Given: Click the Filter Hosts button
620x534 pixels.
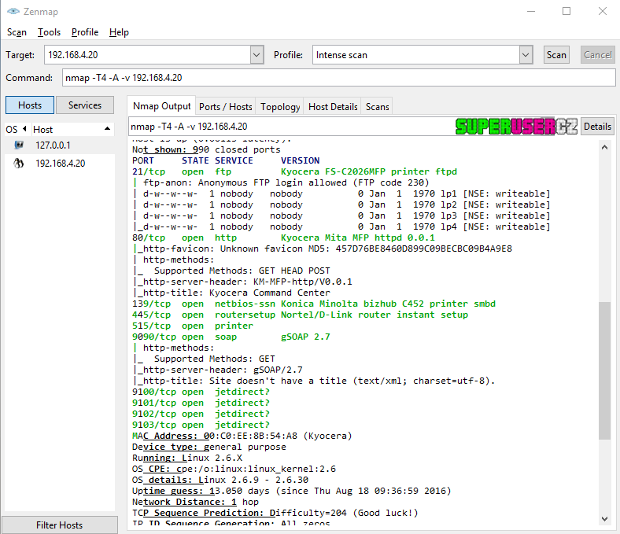Looking at the screenshot, I should (59, 525).
